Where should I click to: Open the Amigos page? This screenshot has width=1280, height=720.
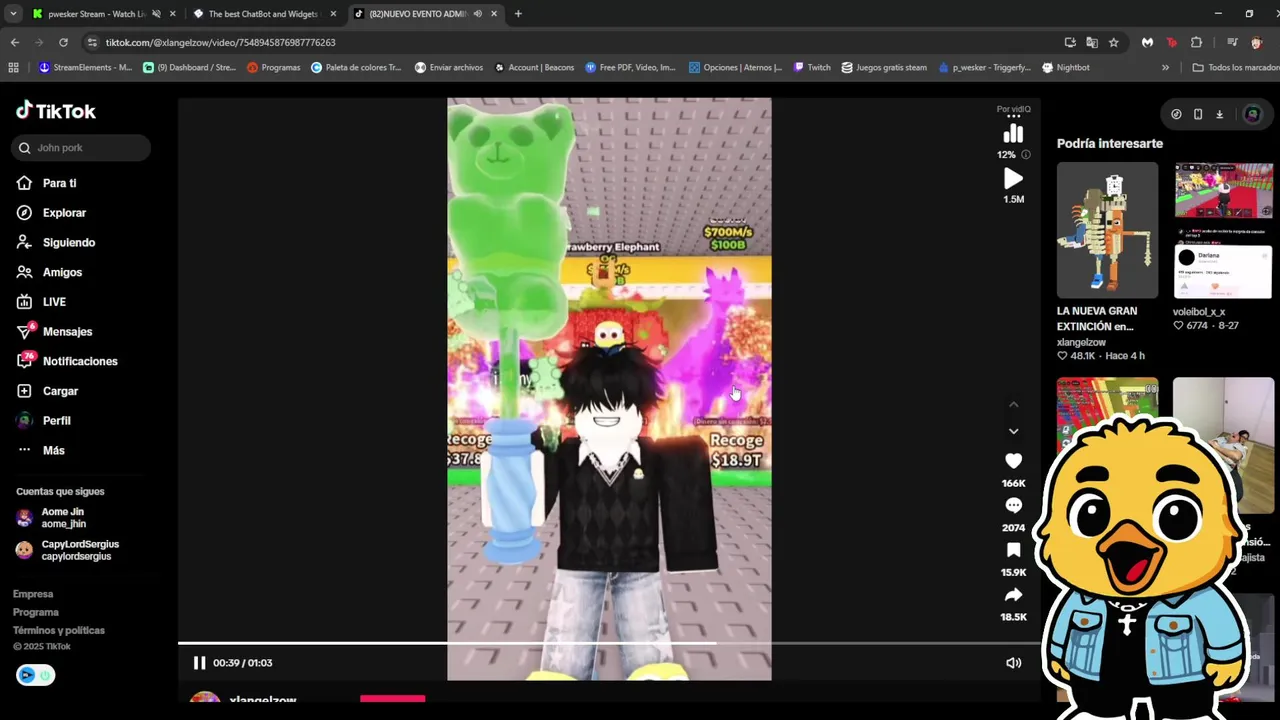(62, 272)
